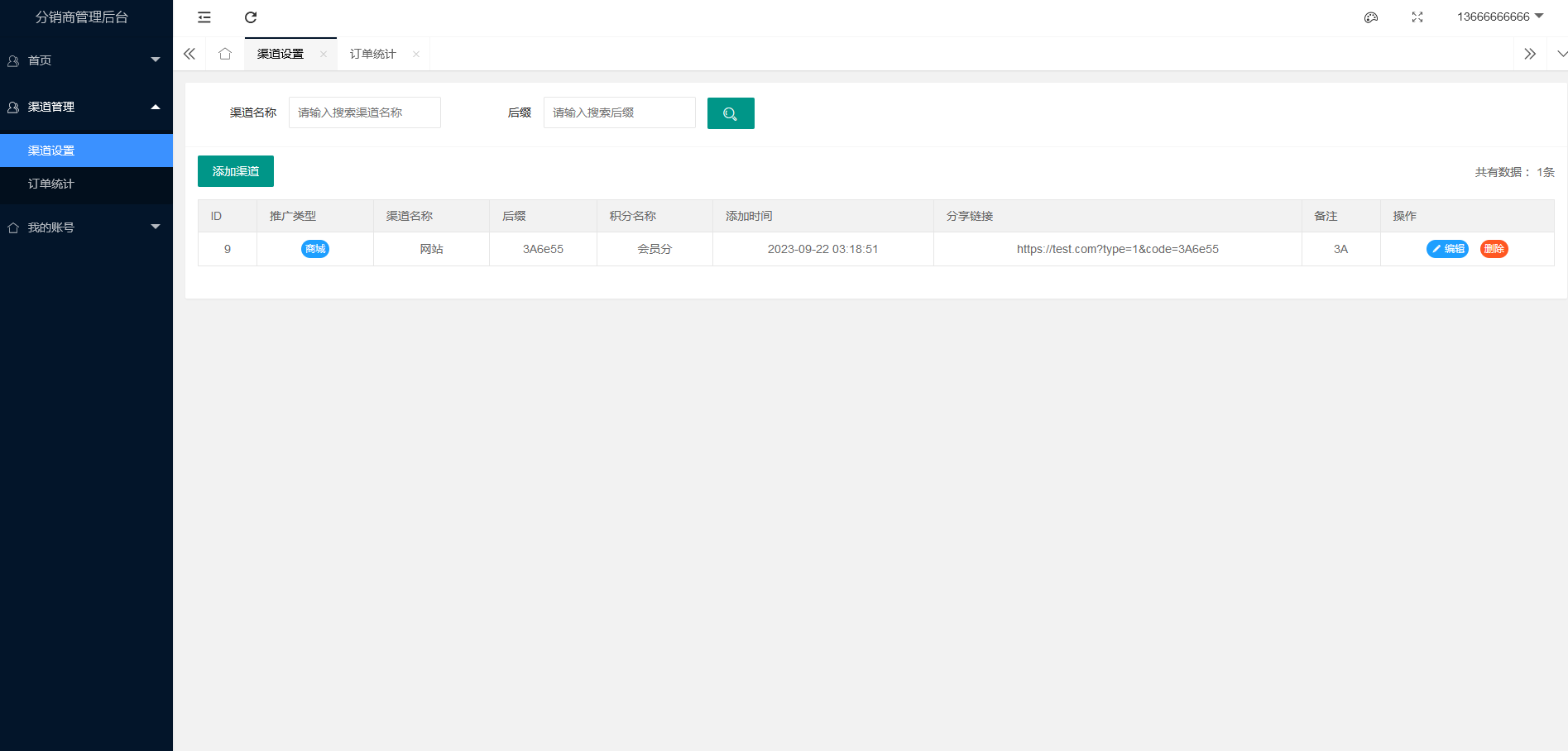
Task: Go to home tab icon
Action: pyautogui.click(x=225, y=54)
